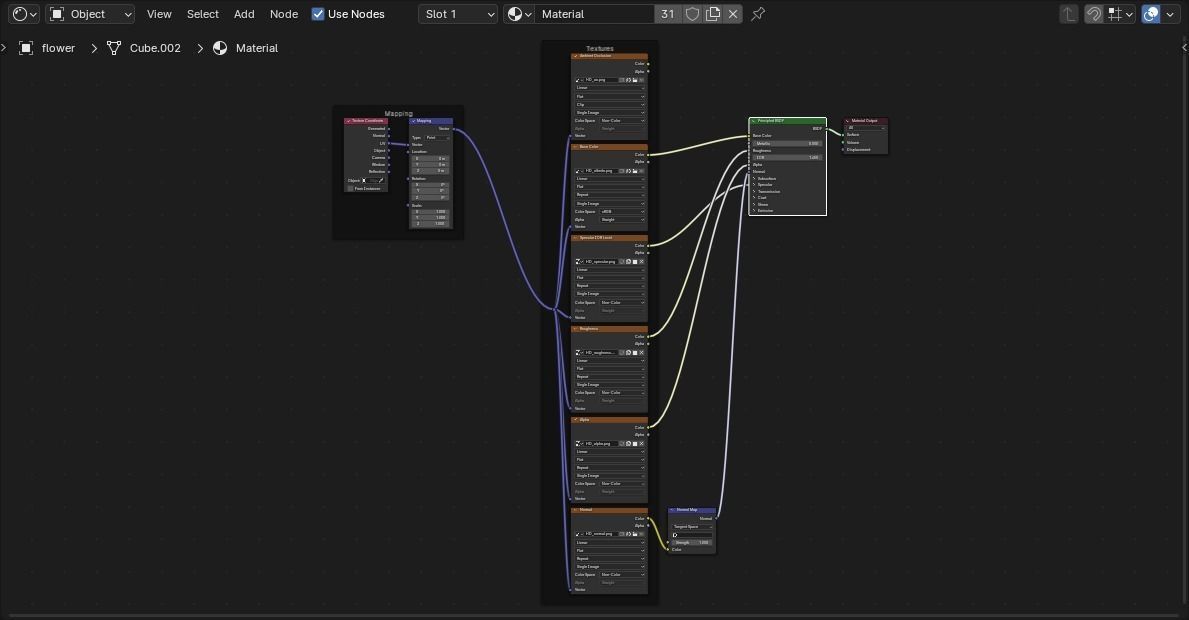Collapse the Base Color texture node
The width and height of the screenshot is (1189, 620).
tap(575, 146)
